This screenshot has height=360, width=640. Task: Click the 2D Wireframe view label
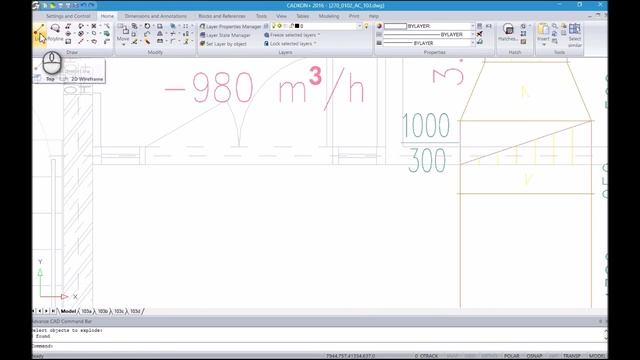coord(87,79)
